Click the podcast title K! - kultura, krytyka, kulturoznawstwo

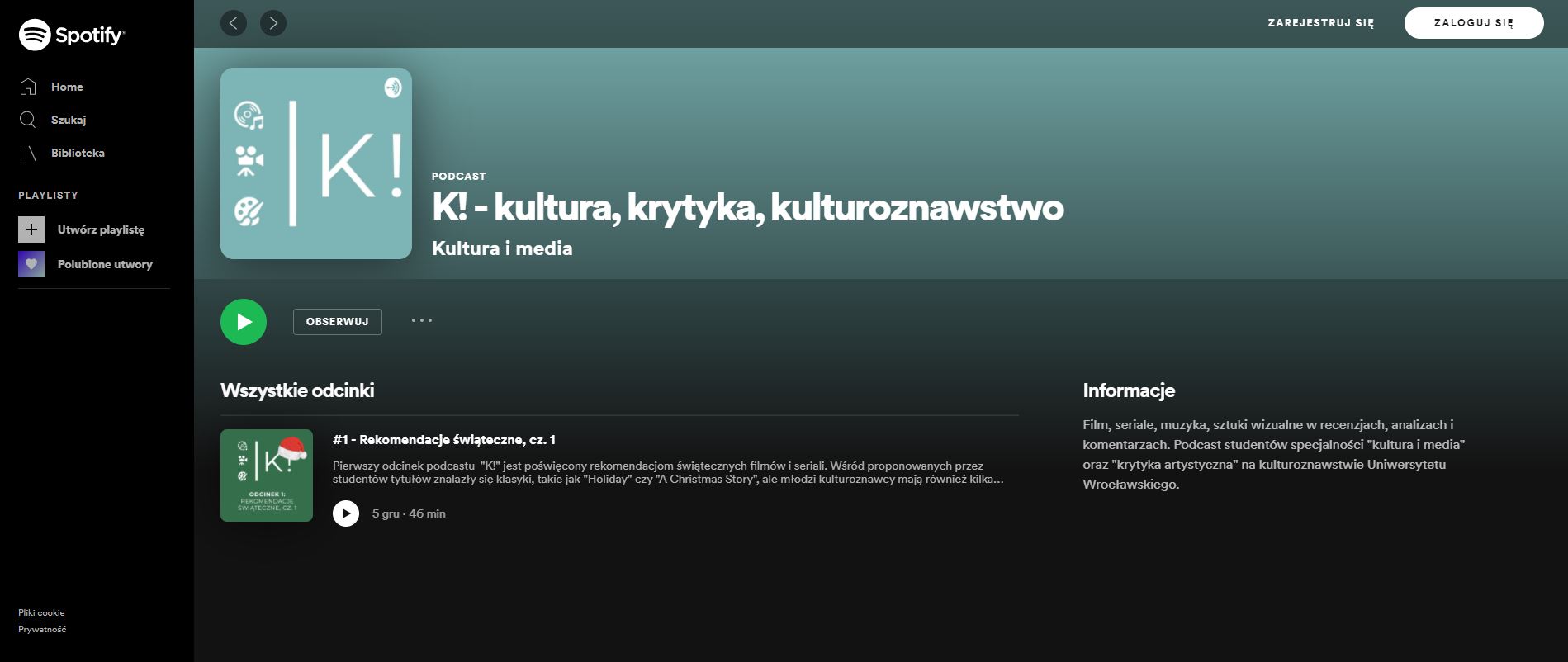[x=748, y=207]
